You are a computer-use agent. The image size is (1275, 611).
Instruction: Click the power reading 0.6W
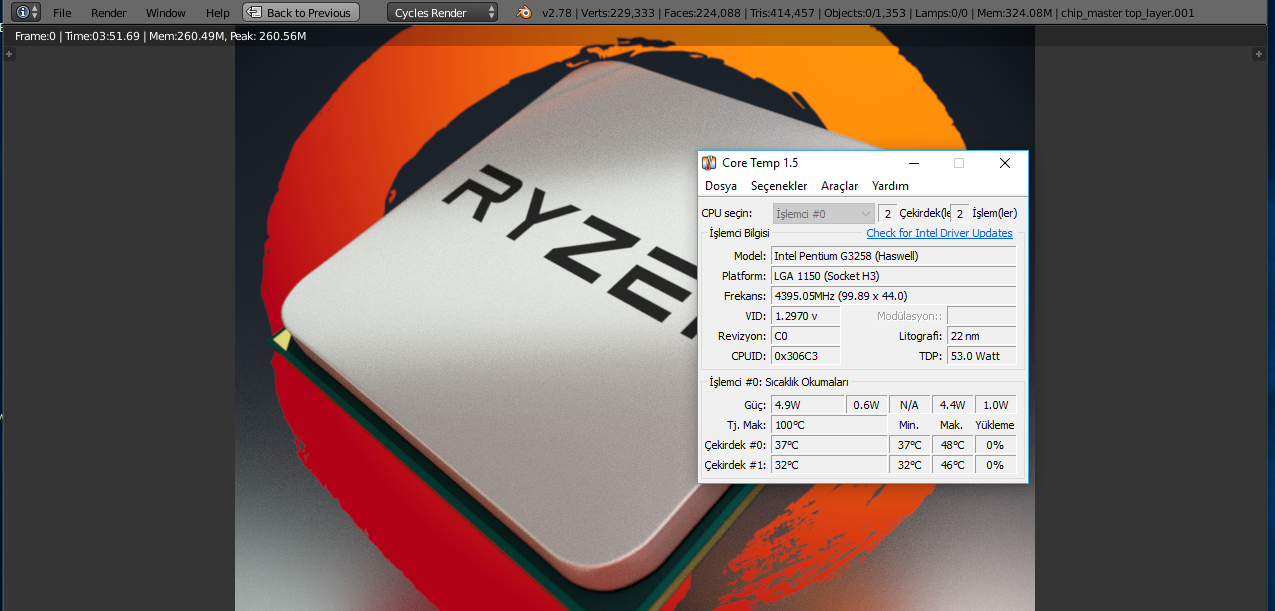866,405
